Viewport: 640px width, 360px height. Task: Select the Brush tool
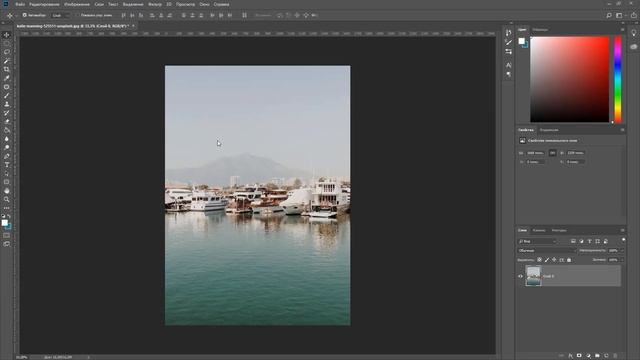(x=7, y=96)
